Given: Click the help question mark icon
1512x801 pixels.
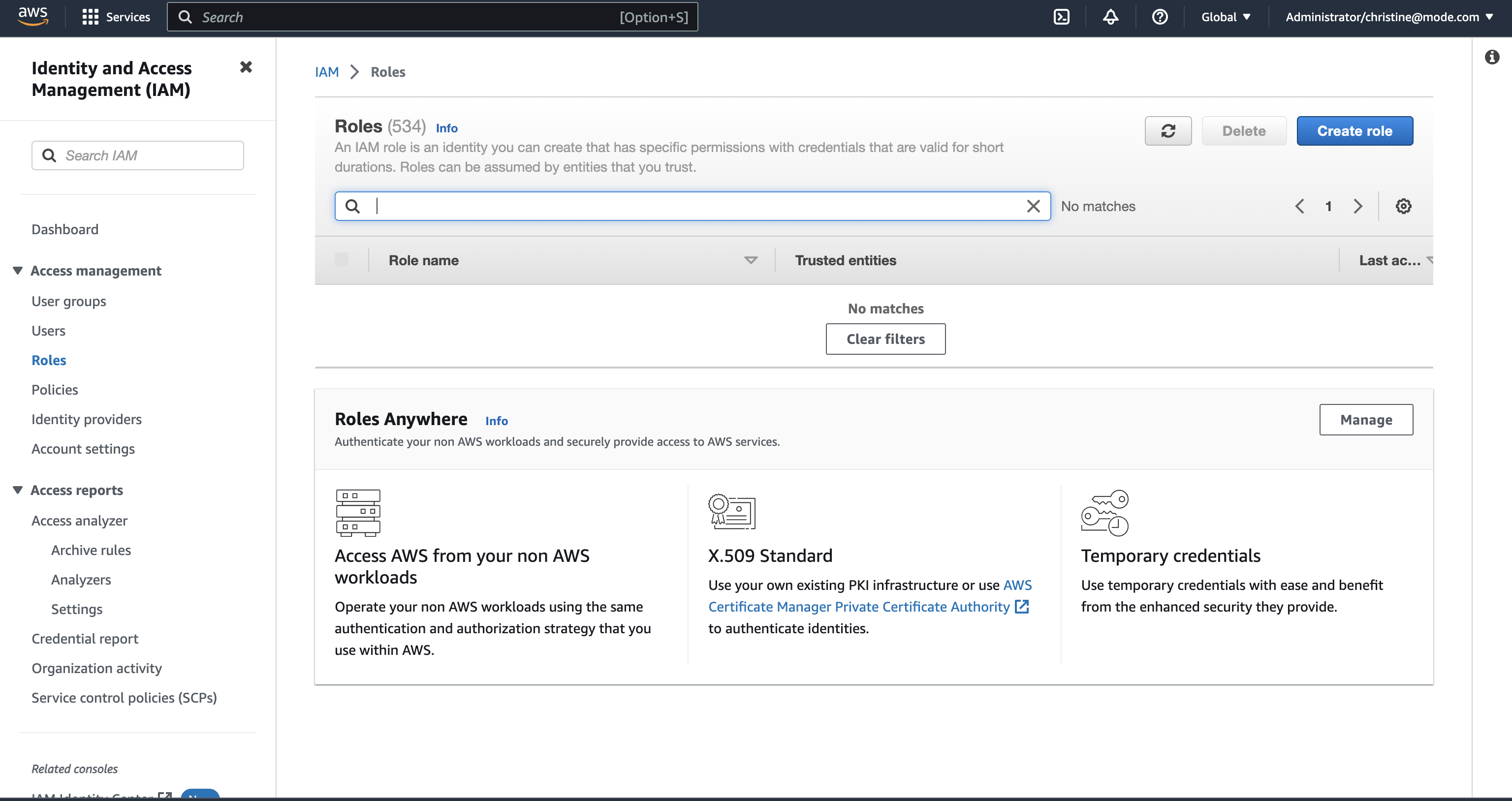Looking at the screenshot, I should tap(1159, 18).
